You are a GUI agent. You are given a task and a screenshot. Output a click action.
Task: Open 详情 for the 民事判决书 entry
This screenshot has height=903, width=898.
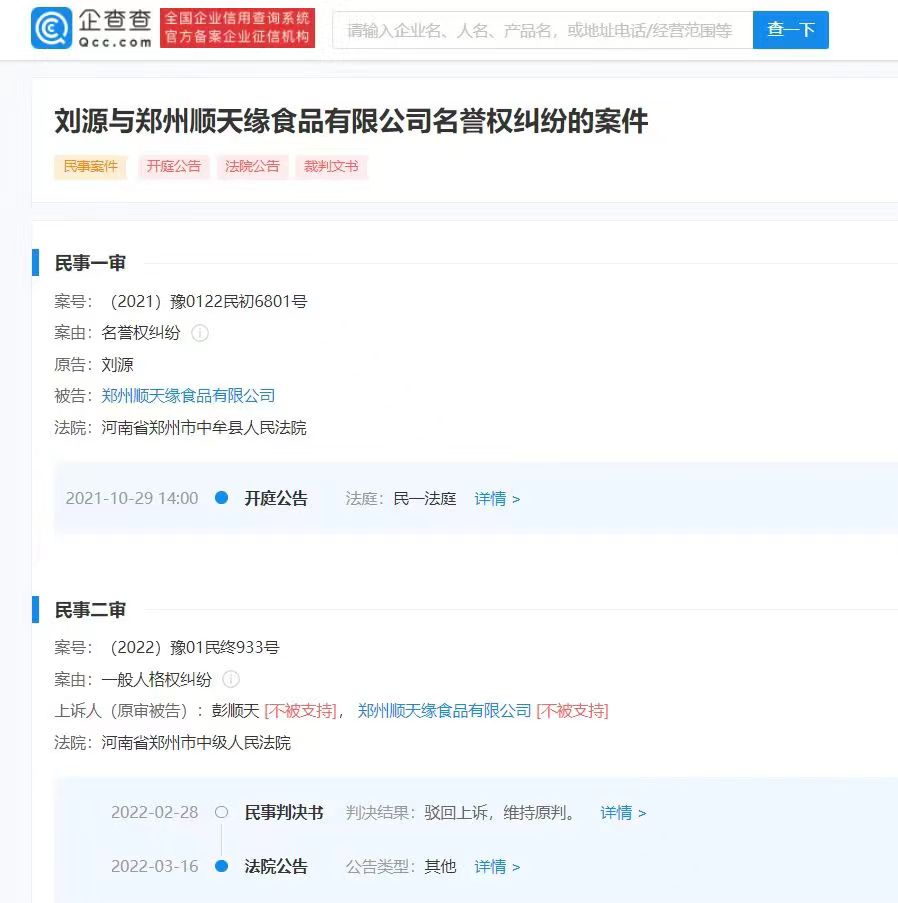[x=623, y=813]
